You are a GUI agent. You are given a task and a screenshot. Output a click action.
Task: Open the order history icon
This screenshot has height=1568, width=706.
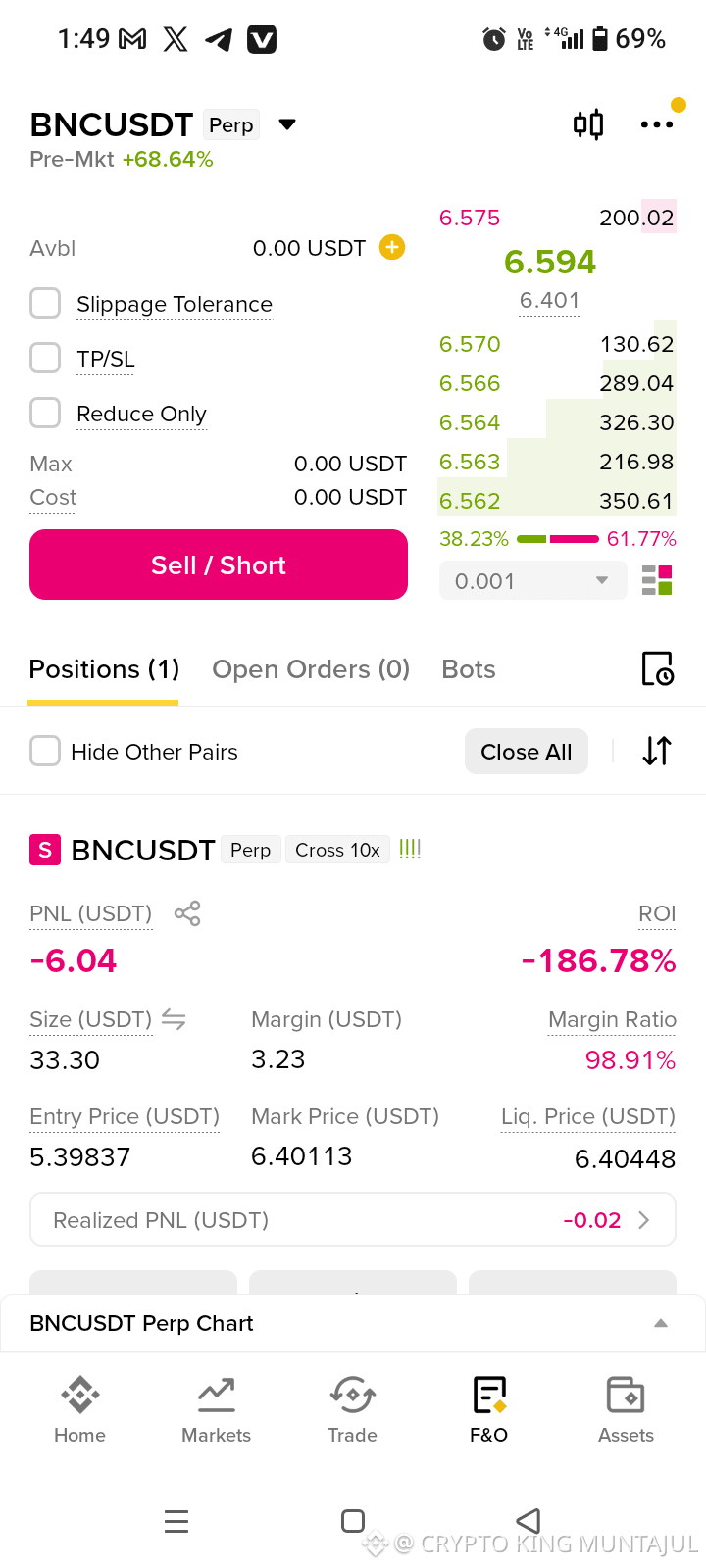tap(657, 668)
